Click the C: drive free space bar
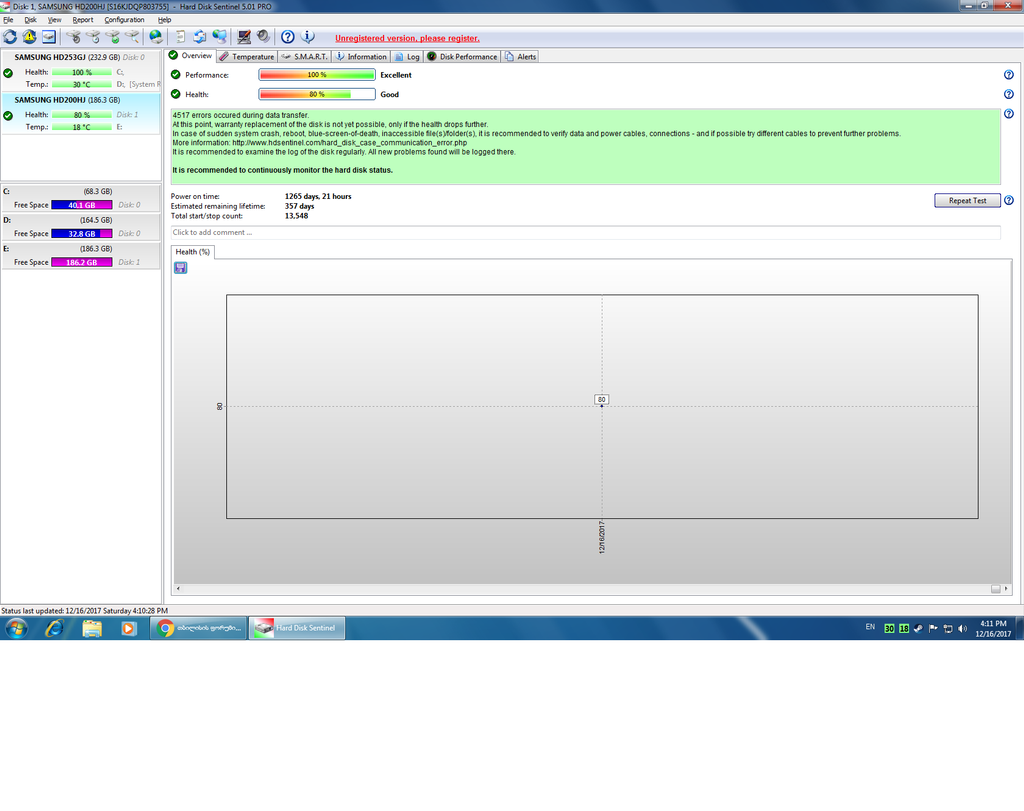This screenshot has height=811, width=1024. tap(82, 205)
